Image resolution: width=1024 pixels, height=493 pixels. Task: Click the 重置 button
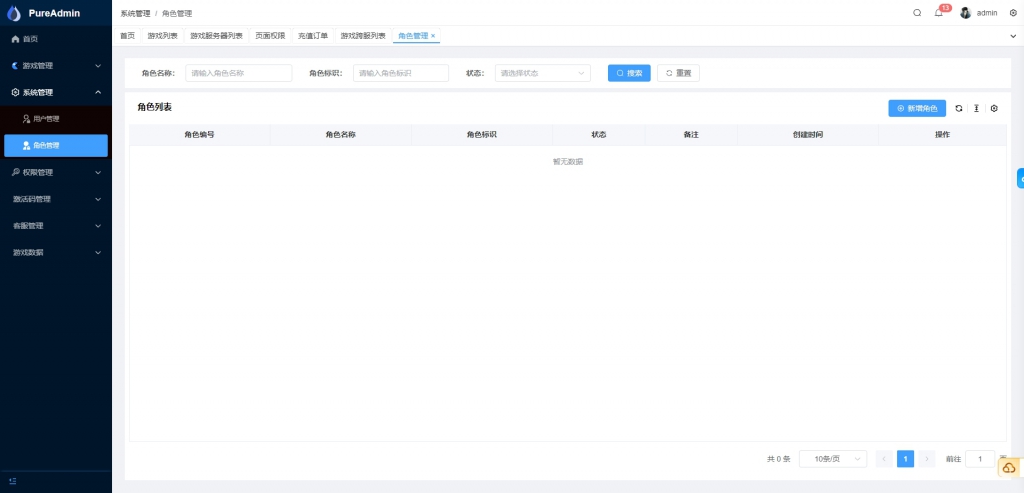679,73
